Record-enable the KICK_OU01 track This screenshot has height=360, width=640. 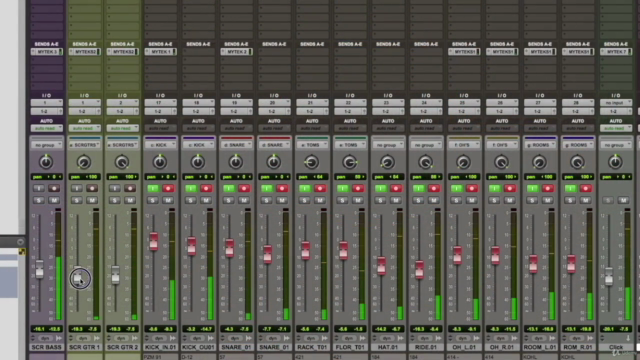click(206, 188)
